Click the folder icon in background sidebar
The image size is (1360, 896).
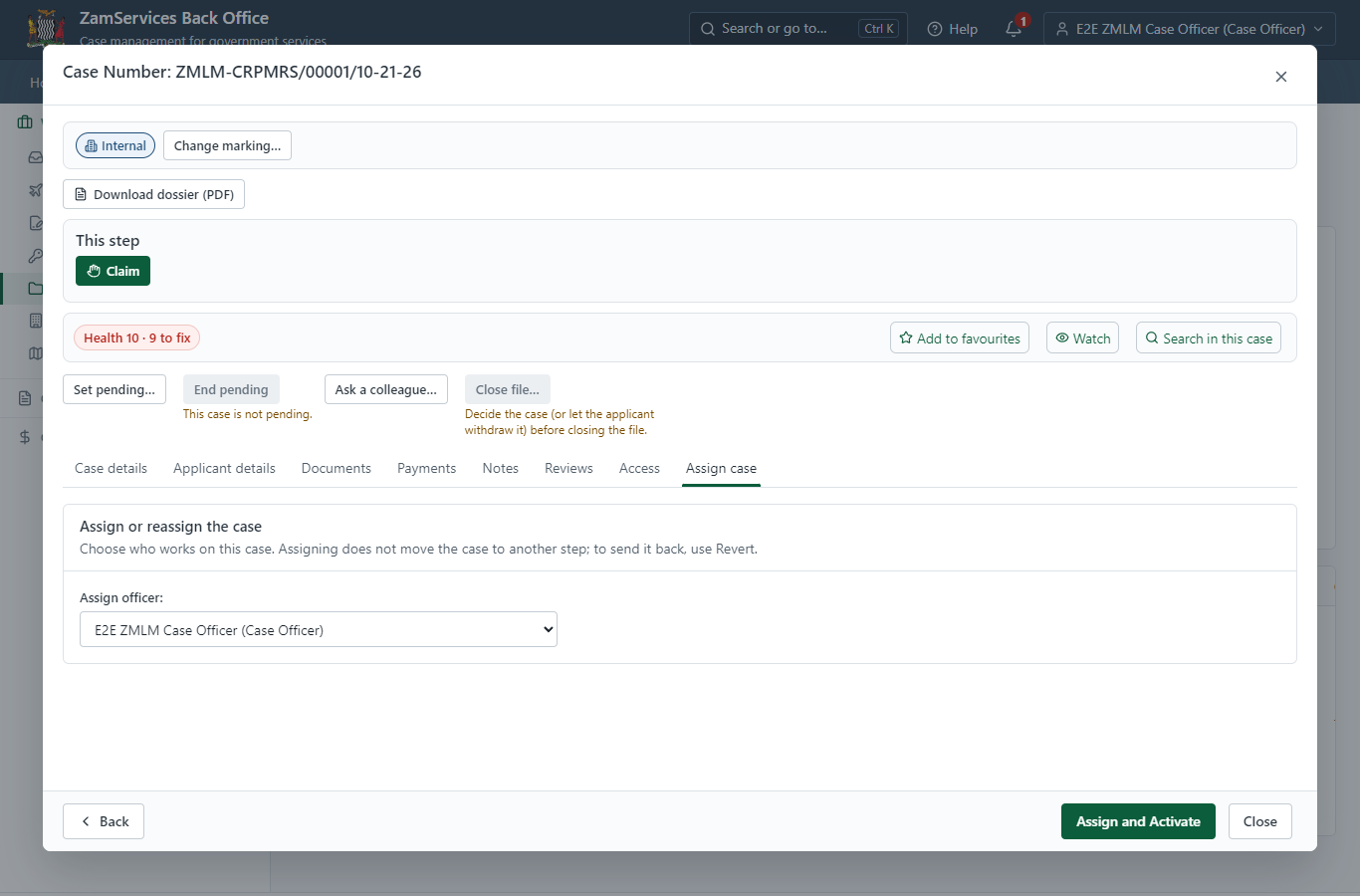pos(36,289)
